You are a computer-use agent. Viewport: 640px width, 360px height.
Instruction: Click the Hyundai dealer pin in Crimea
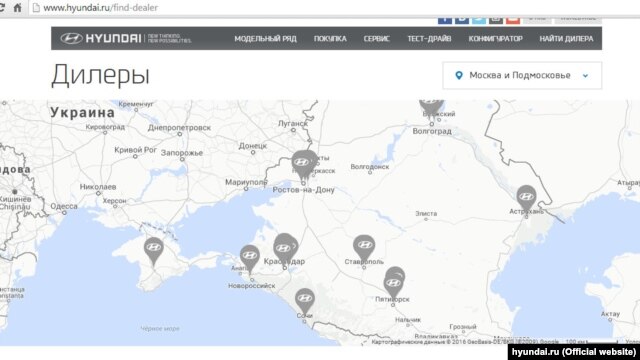(153, 250)
